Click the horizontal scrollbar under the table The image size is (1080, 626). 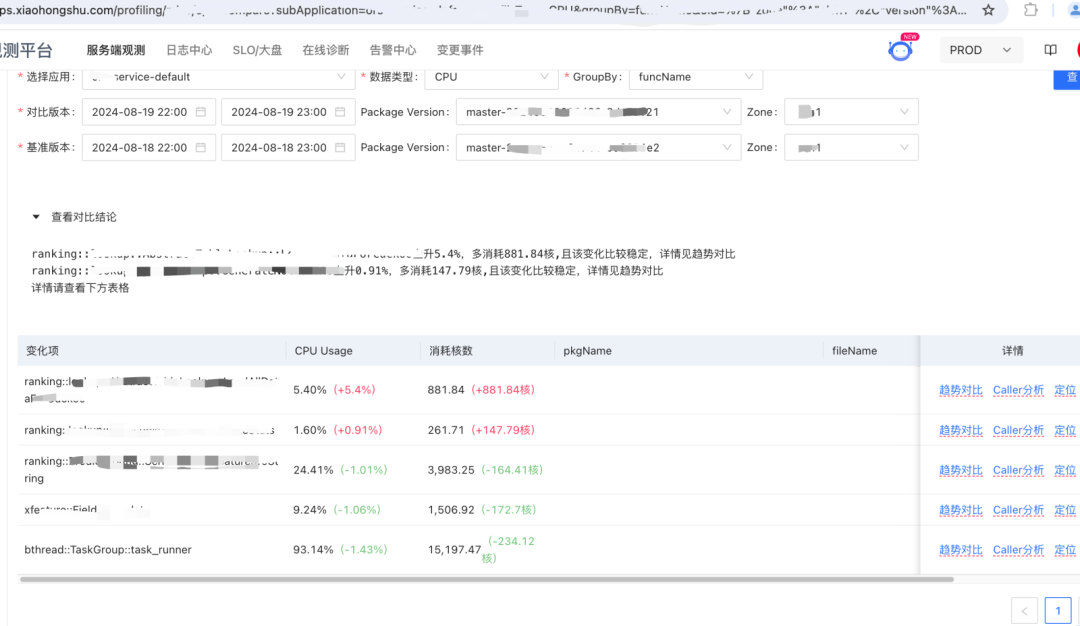coord(487,579)
